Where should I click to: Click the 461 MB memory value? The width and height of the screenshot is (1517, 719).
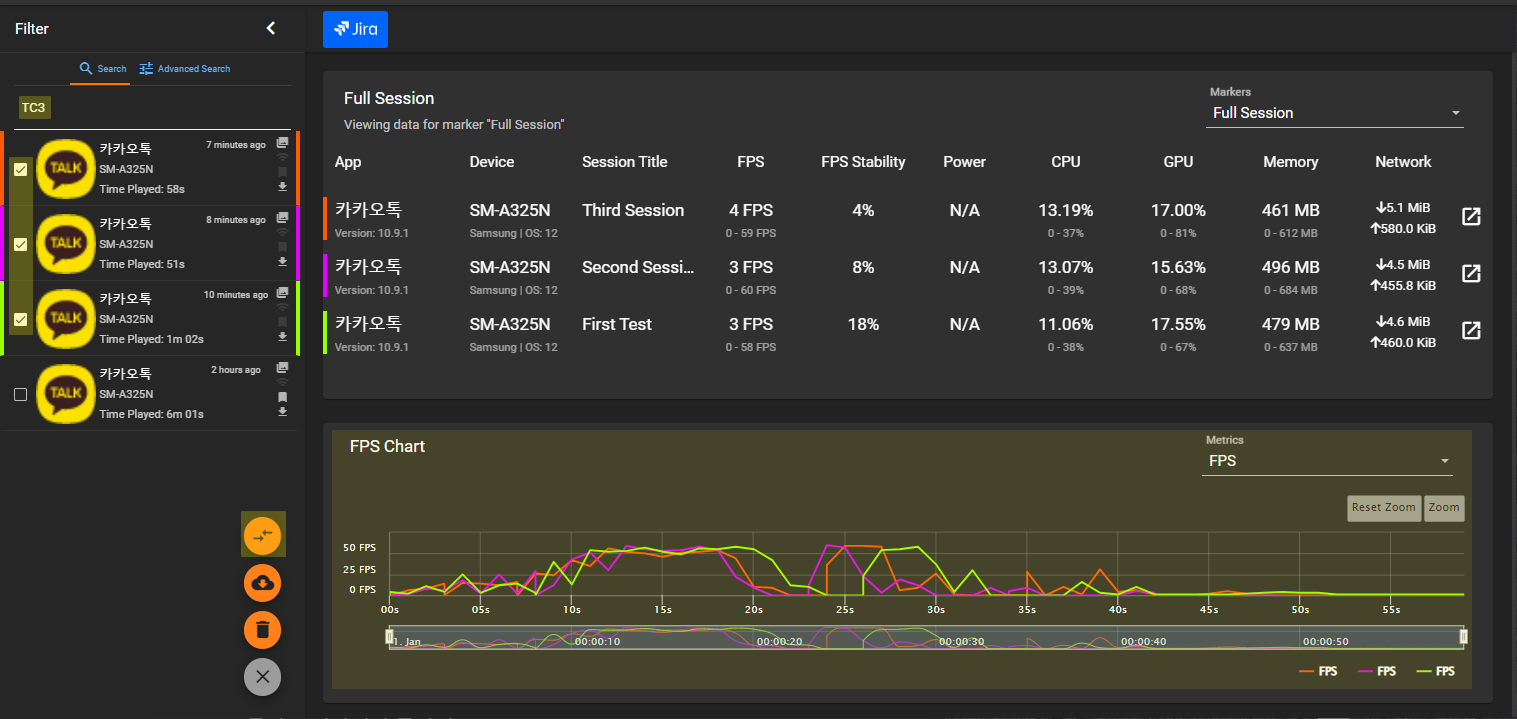(1291, 210)
